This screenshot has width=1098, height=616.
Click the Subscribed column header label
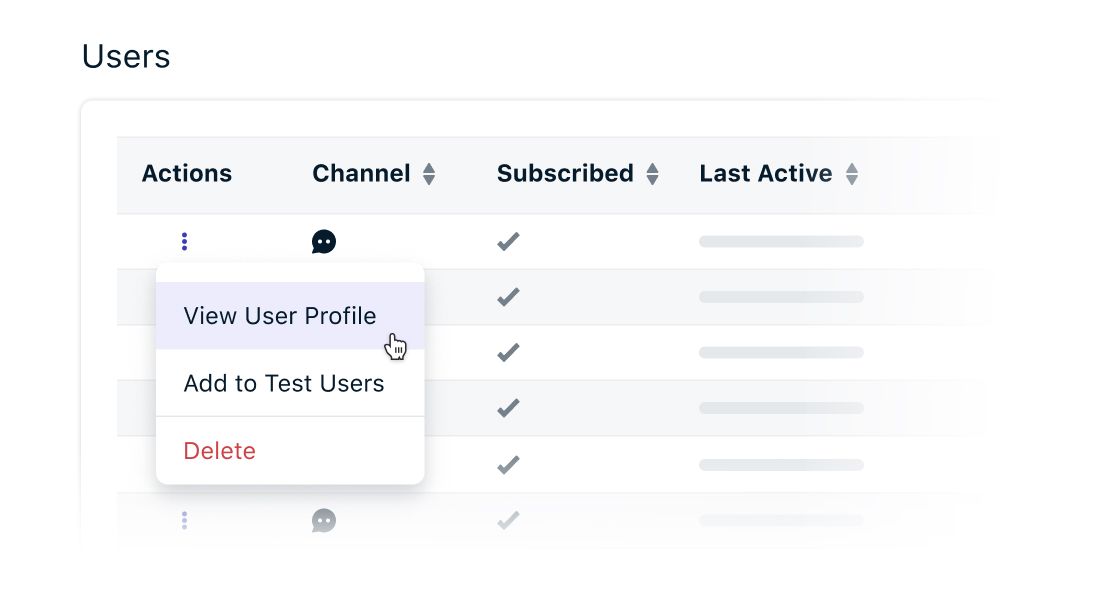point(565,174)
